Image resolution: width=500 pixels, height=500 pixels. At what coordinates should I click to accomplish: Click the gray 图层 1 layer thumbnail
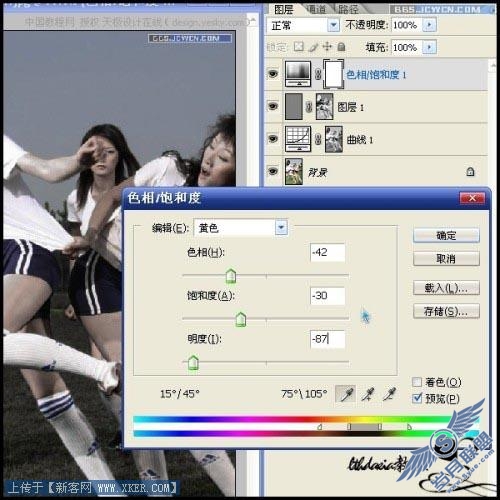coord(294,106)
